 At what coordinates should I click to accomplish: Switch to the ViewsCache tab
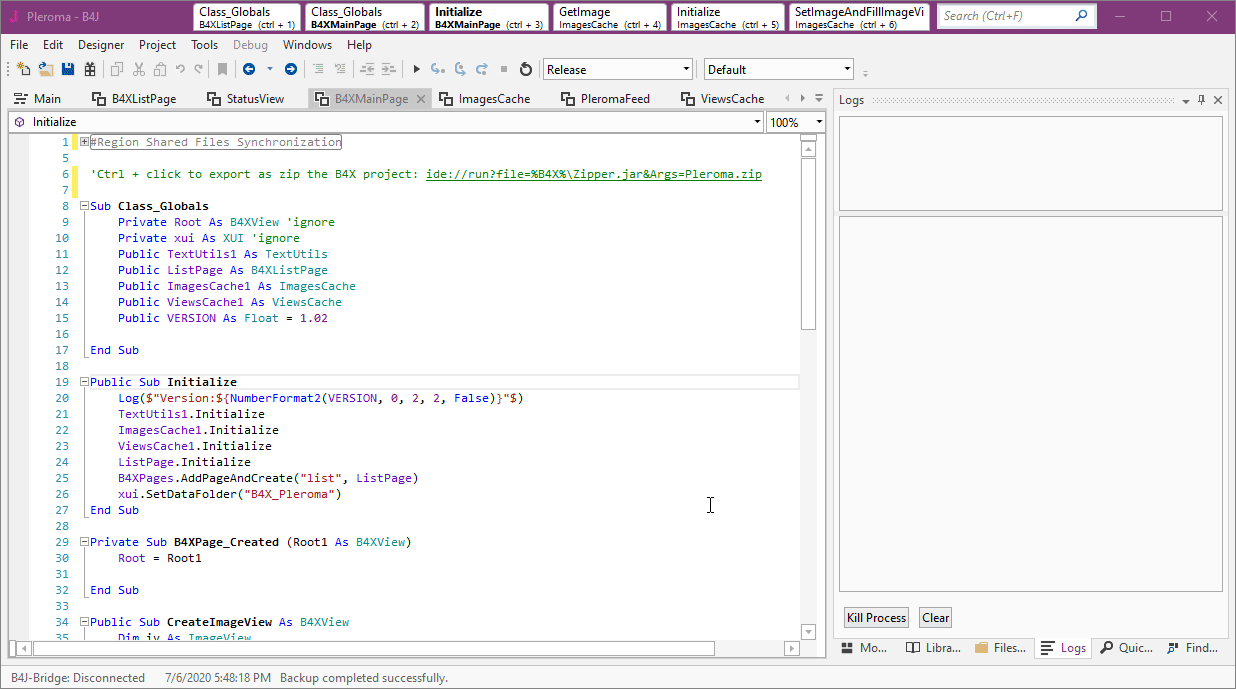(x=723, y=99)
